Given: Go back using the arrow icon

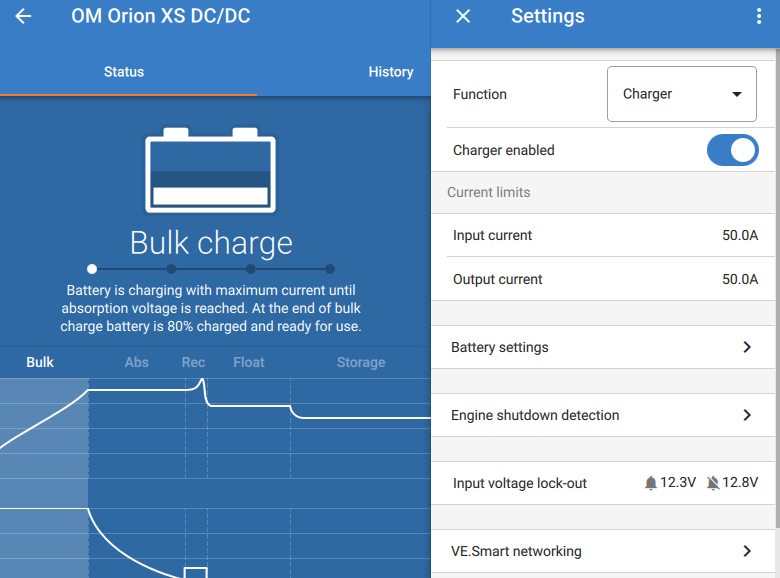Looking at the screenshot, I should pyautogui.click(x=23, y=16).
